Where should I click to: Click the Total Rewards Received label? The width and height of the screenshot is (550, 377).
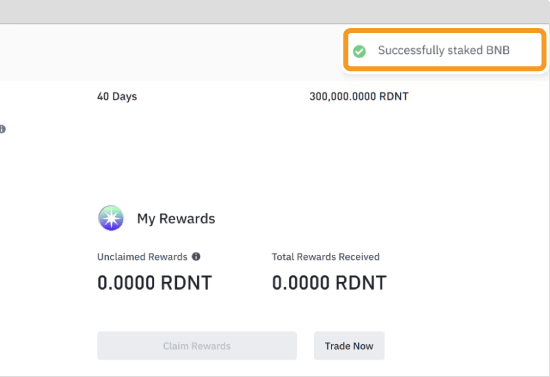point(326,257)
